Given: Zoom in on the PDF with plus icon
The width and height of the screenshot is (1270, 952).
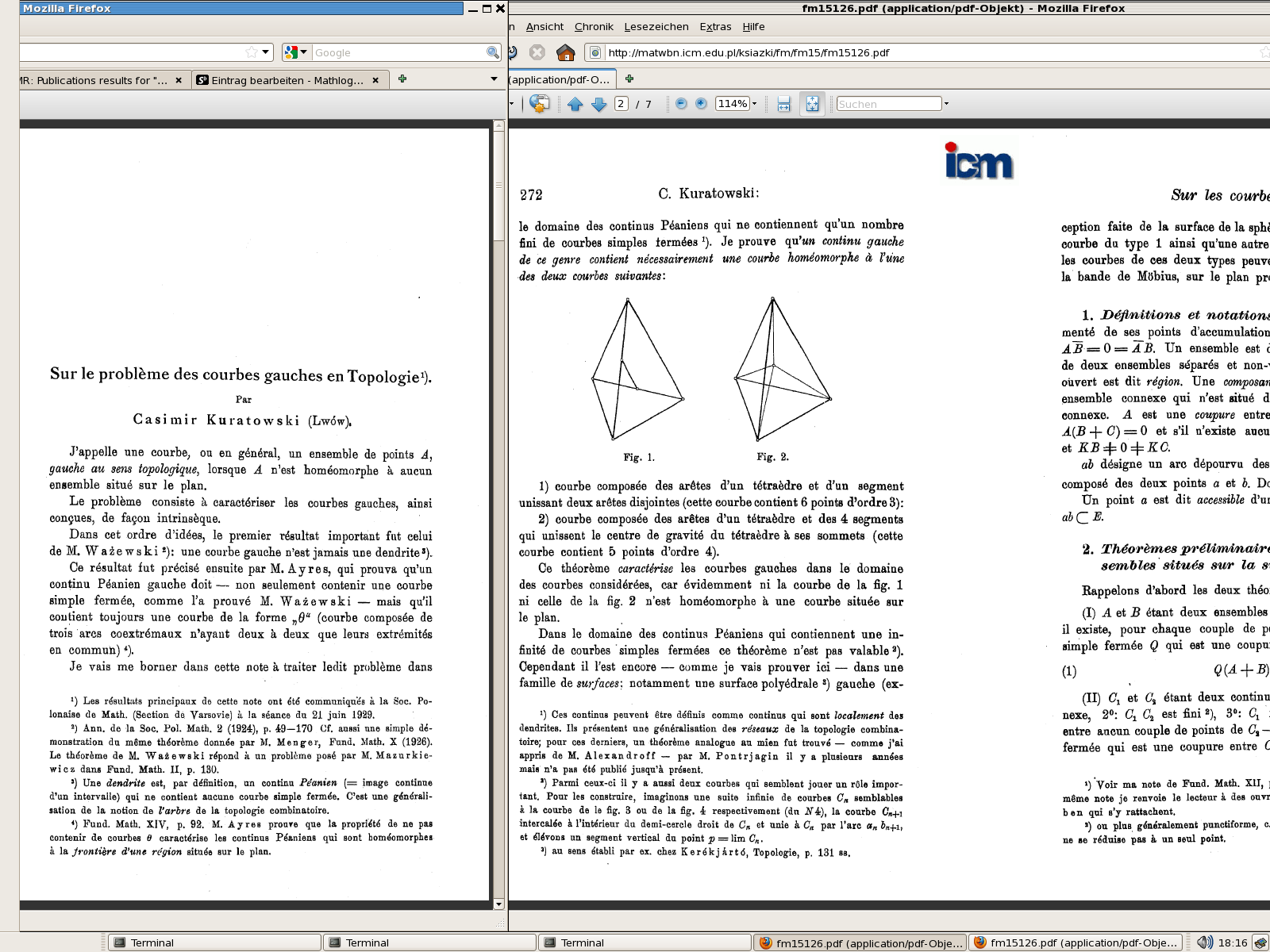Looking at the screenshot, I should tap(701, 104).
